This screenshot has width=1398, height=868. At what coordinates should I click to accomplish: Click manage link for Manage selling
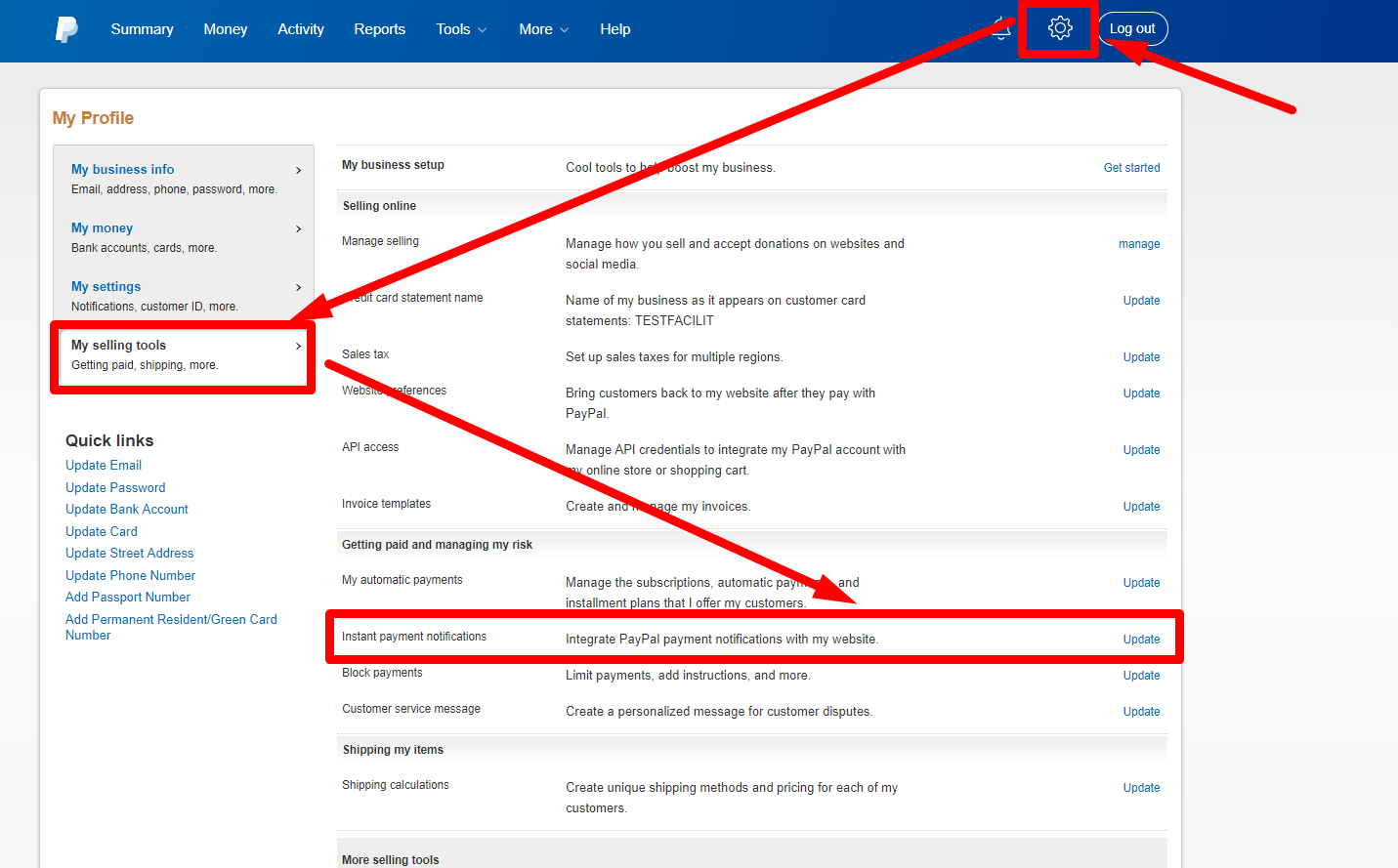[x=1139, y=244]
